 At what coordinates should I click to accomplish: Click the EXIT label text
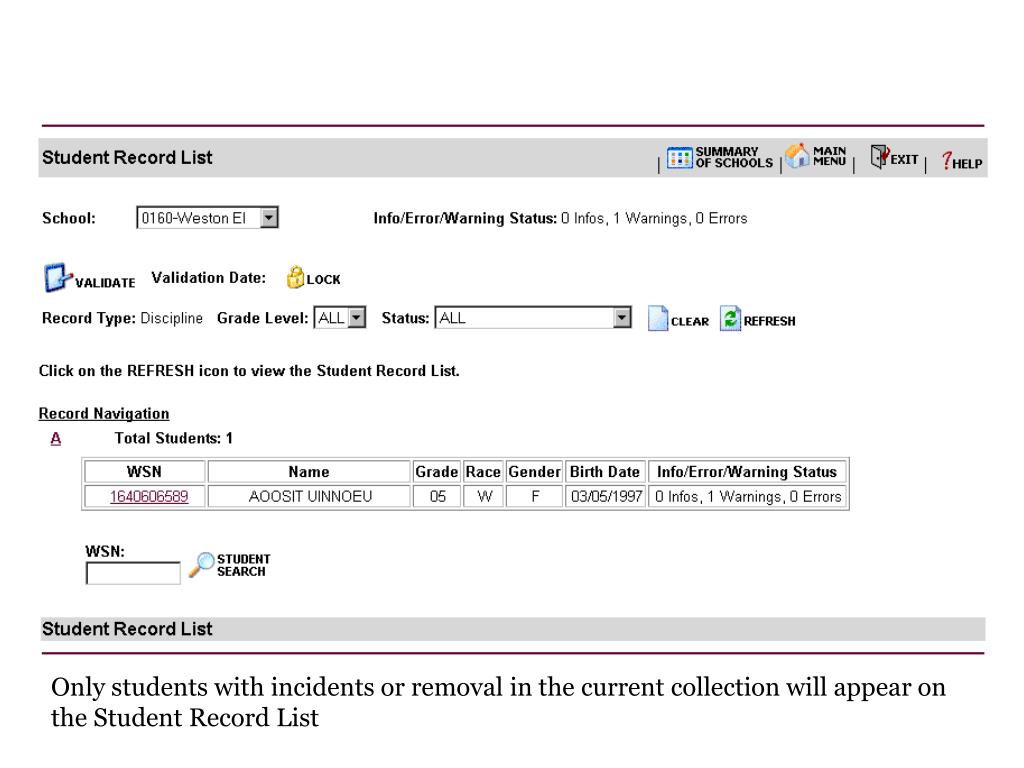[x=904, y=160]
